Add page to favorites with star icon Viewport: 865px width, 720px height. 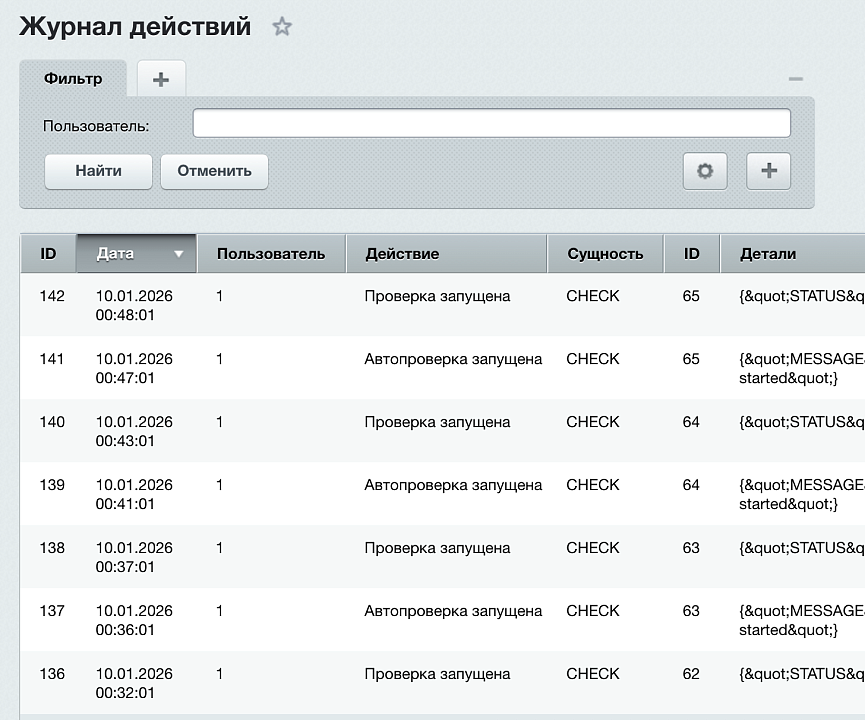tap(282, 26)
